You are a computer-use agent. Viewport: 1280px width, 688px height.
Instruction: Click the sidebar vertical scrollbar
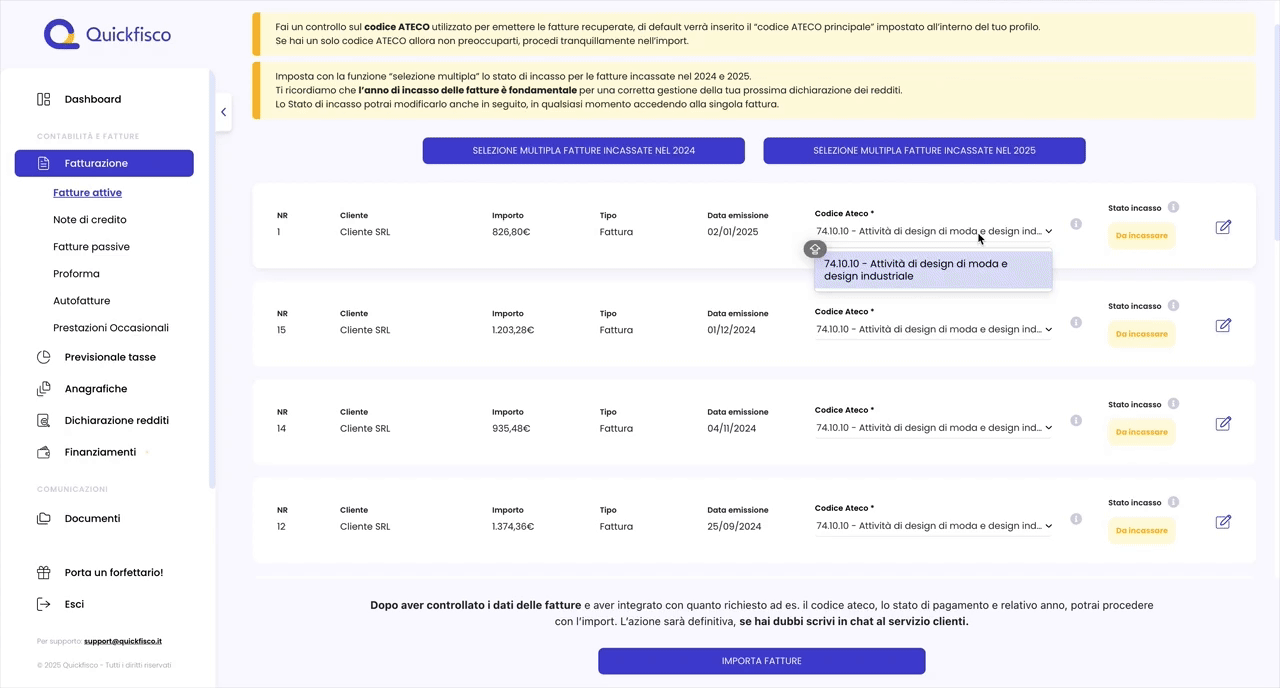pos(211,280)
